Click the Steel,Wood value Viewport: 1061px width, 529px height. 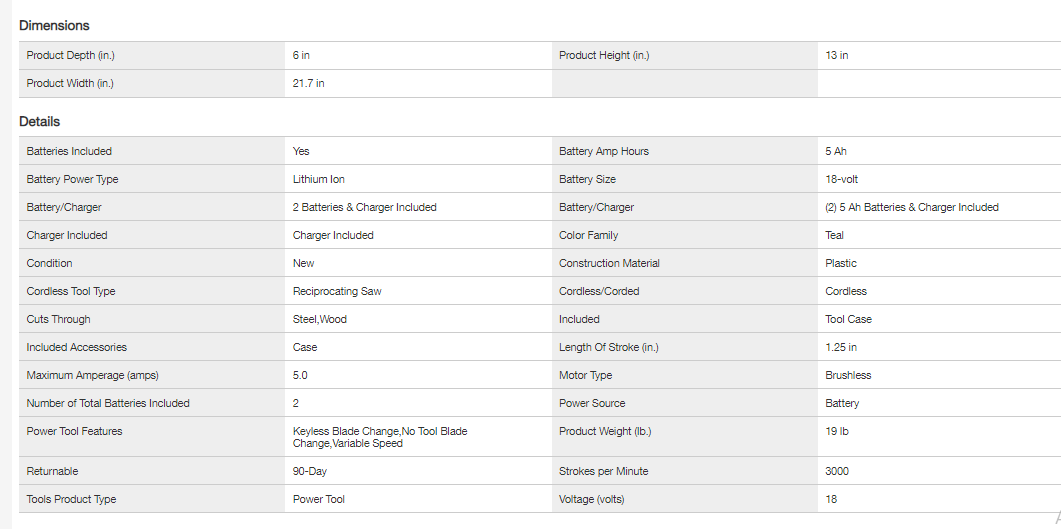(320, 319)
